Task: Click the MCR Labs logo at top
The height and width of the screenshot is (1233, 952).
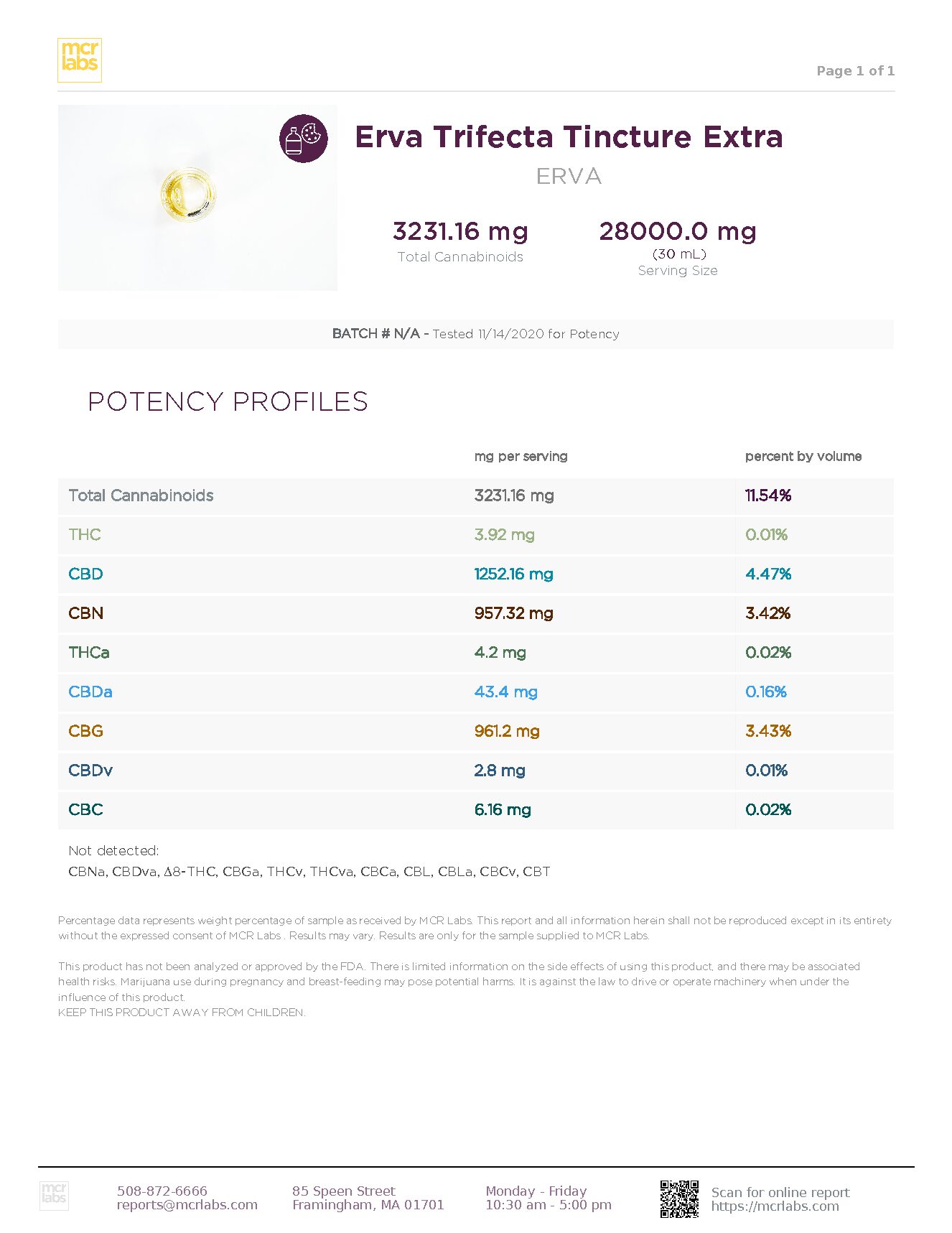Action: click(79, 60)
